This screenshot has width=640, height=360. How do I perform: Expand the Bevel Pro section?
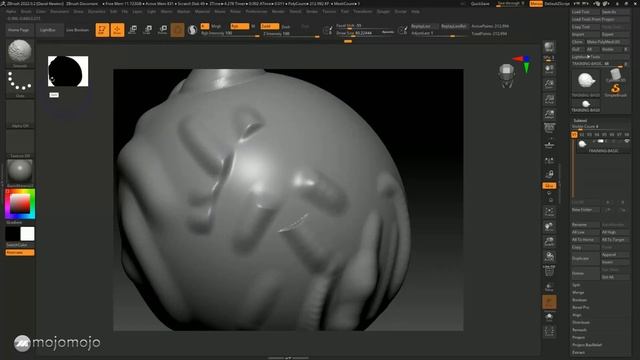pos(580,307)
